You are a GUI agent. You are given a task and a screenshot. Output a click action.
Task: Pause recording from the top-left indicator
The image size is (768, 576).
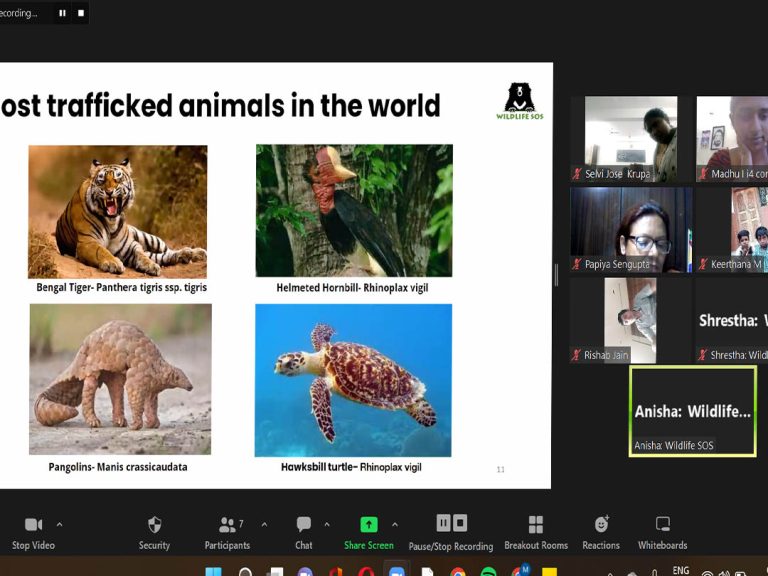[62, 13]
